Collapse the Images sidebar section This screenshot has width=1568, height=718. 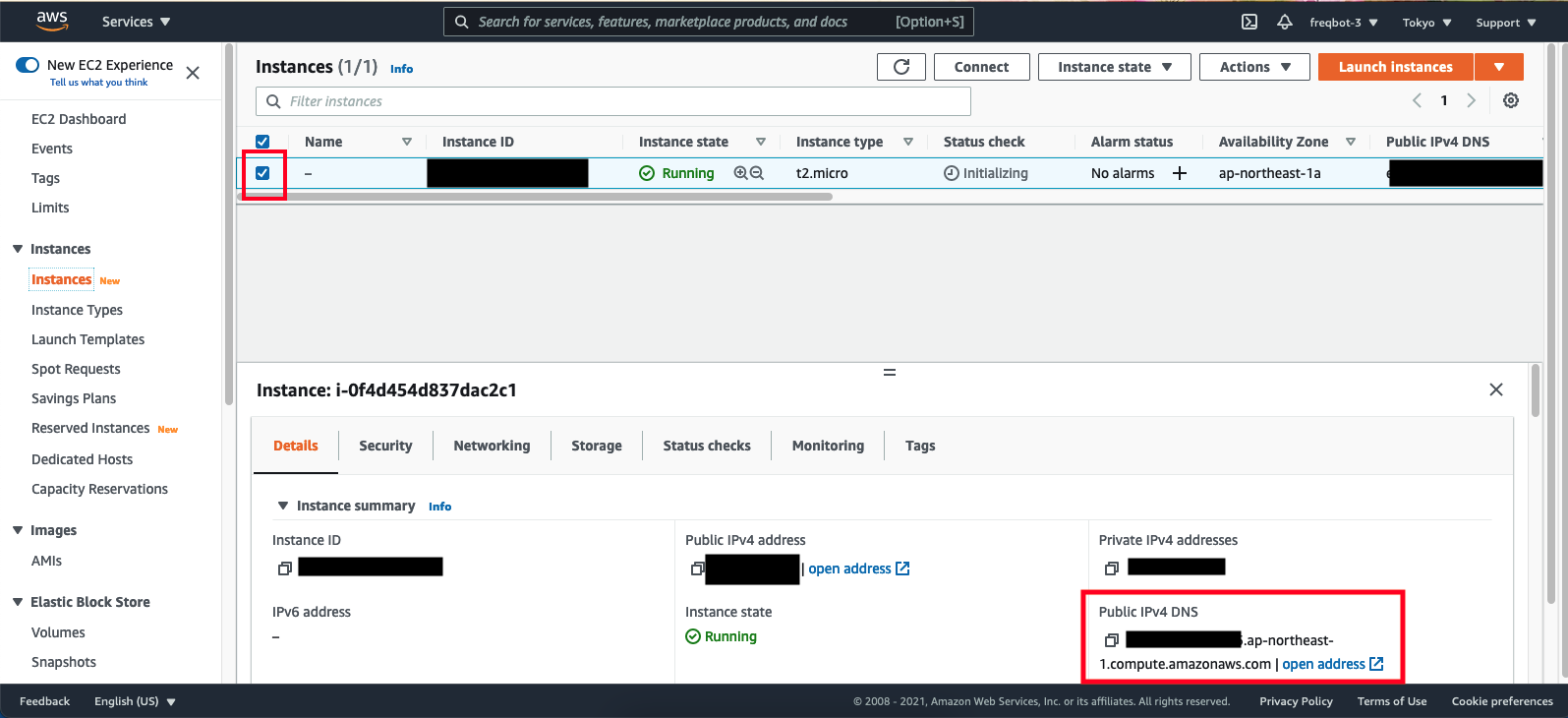(18, 530)
